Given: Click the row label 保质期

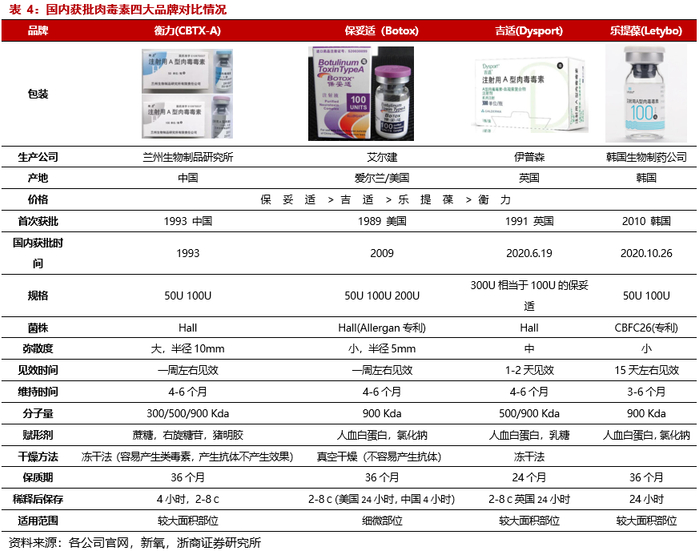Looking at the screenshot, I should coord(38,477).
